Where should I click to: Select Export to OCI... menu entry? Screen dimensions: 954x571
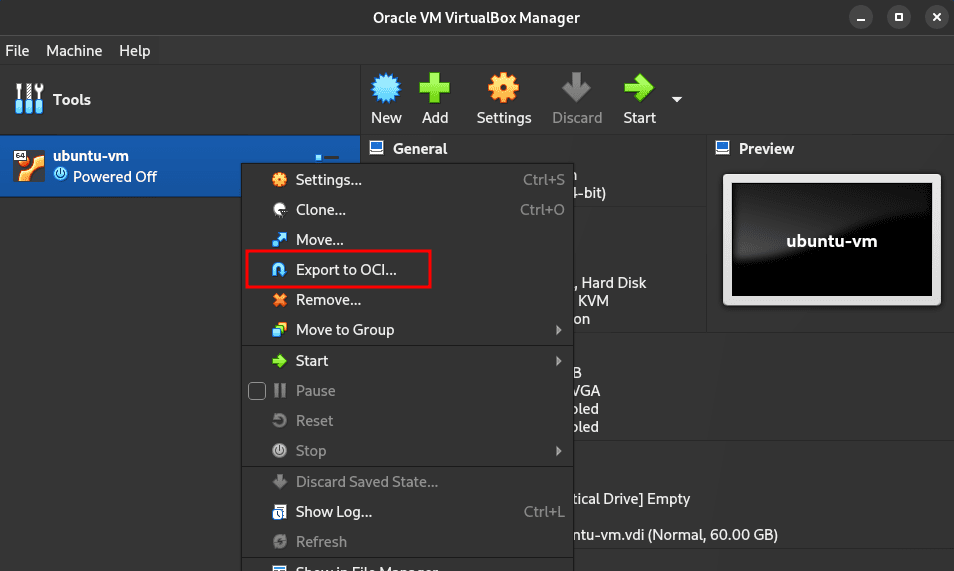pyautogui.click(x=408, y=270)
